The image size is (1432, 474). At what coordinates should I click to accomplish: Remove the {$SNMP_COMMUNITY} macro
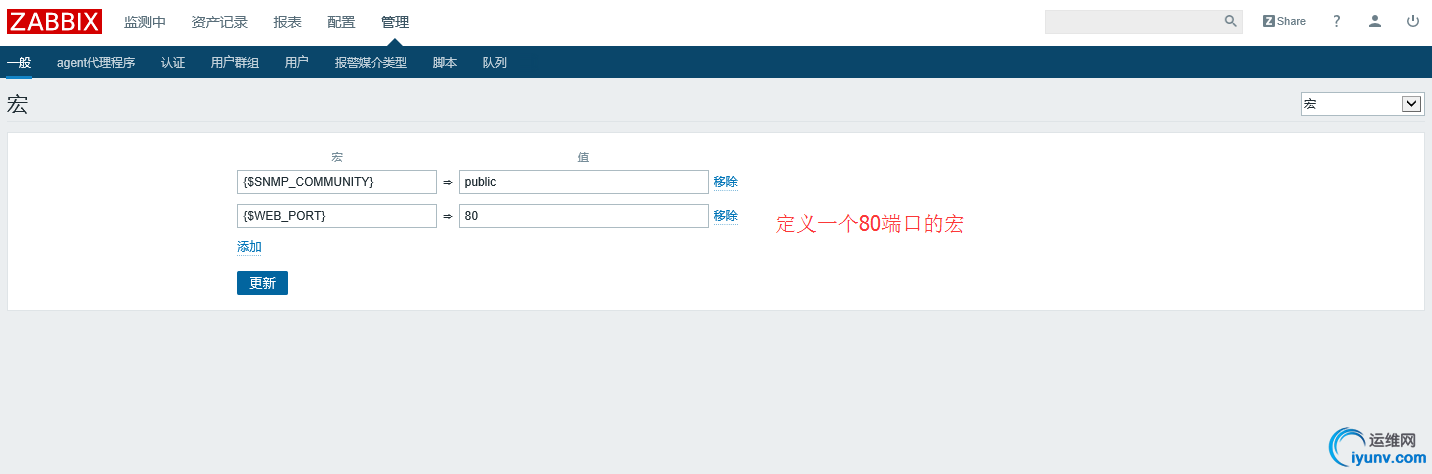[725, 182]
